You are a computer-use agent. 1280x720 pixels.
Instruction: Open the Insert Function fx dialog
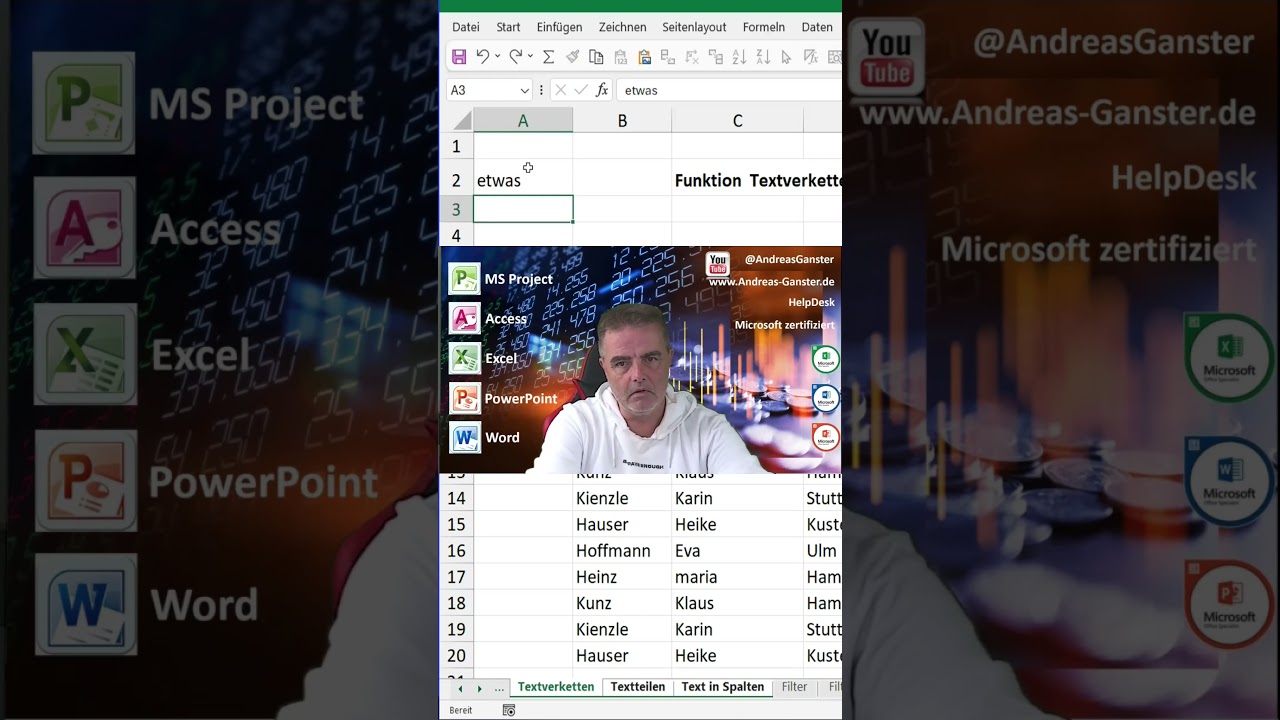tap(602, 90)
